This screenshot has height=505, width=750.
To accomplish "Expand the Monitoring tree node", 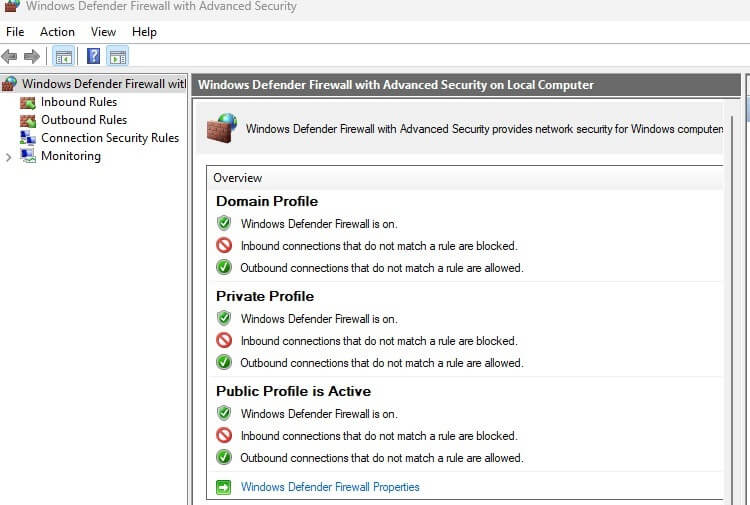I will tap(8, 157).
